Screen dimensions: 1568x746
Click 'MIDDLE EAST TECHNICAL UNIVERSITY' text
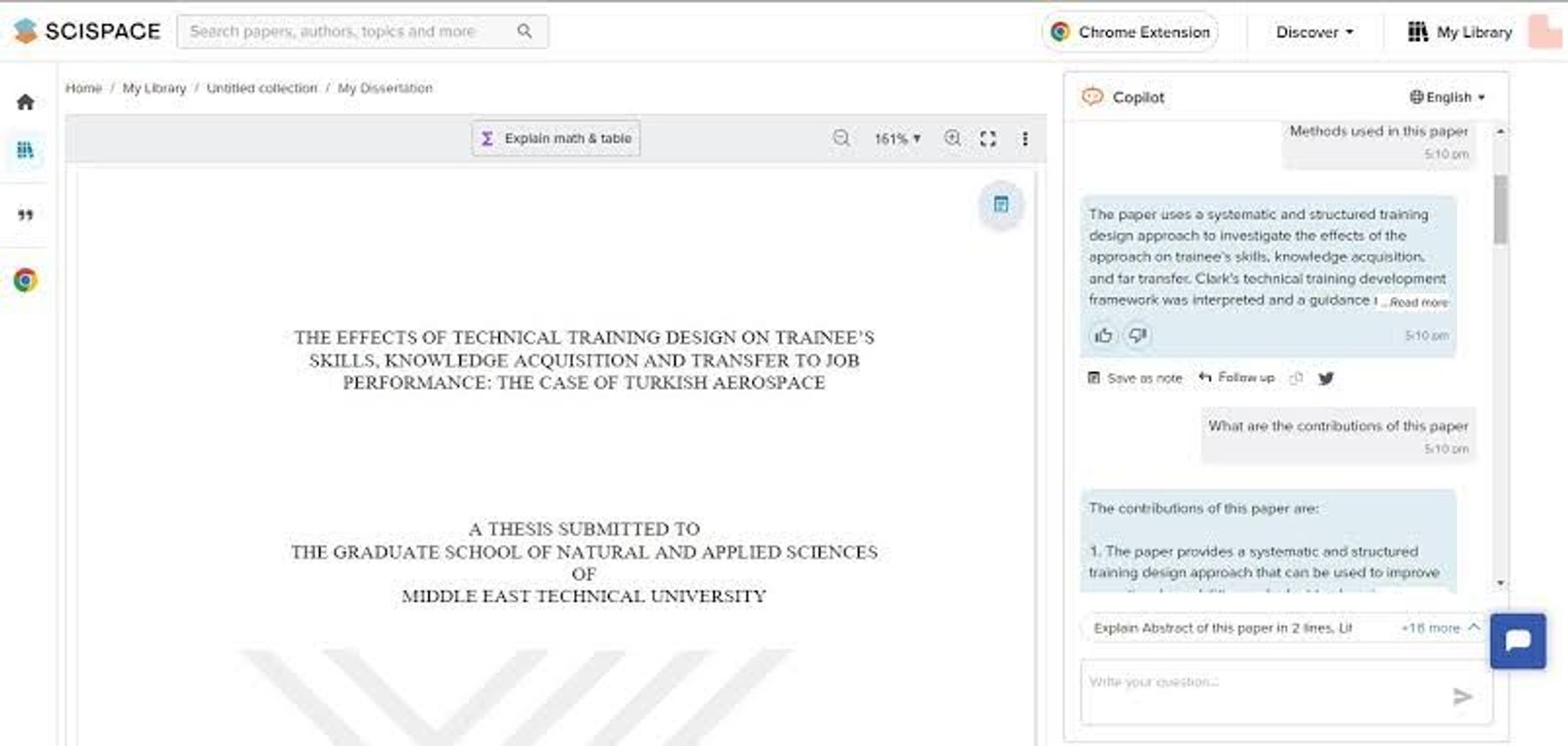584,596
